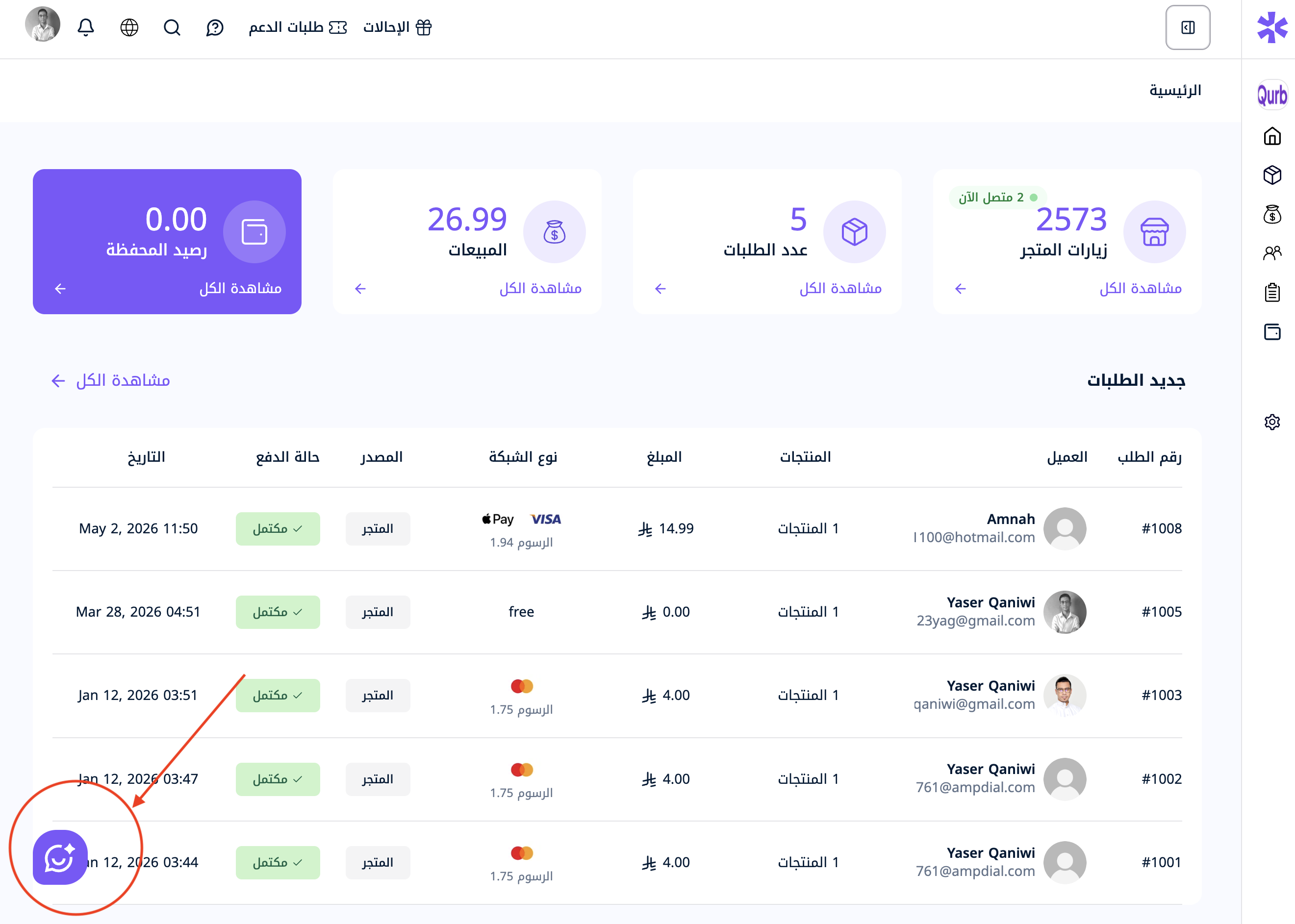
Task: Click the التاريخ column header
Action: click(146, 457)
